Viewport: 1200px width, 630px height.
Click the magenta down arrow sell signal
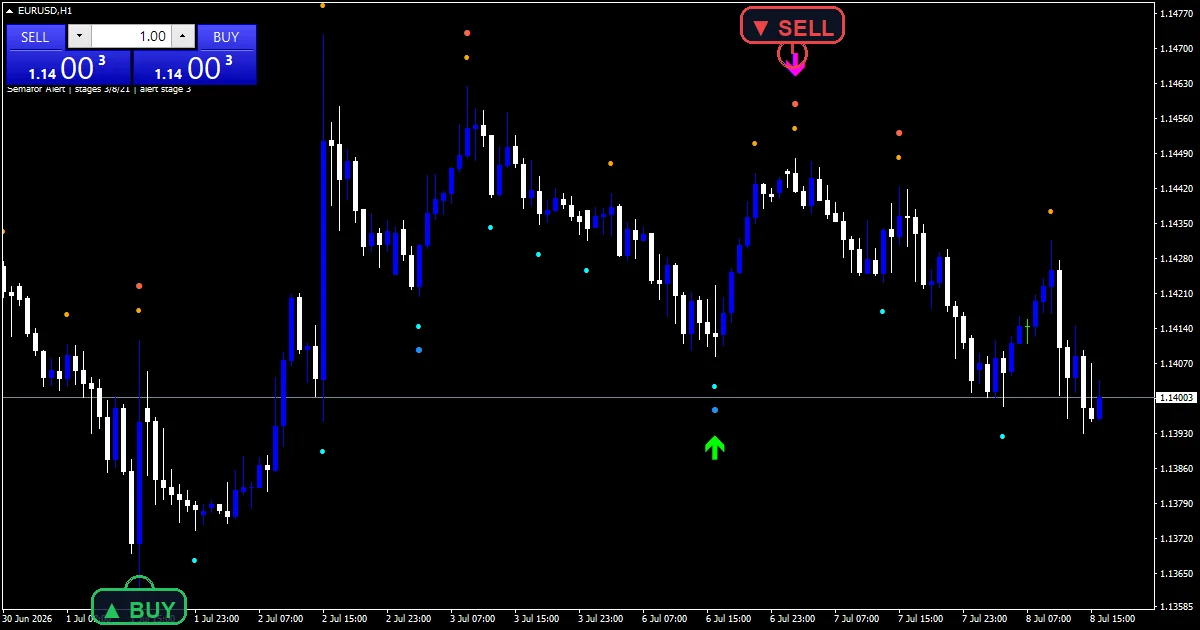794,64
